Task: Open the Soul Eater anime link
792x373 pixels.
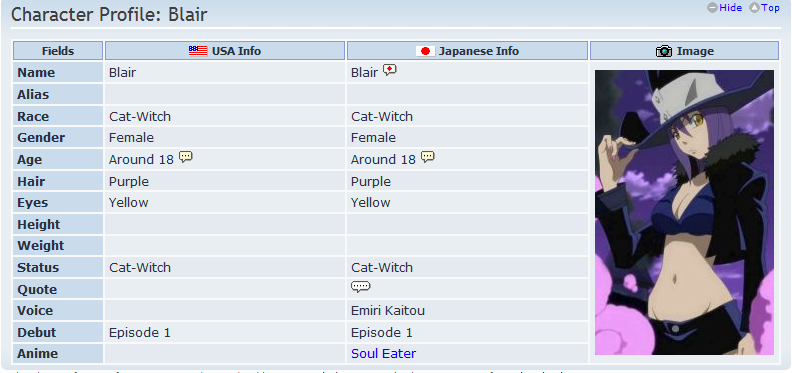Action: (383, 354)
